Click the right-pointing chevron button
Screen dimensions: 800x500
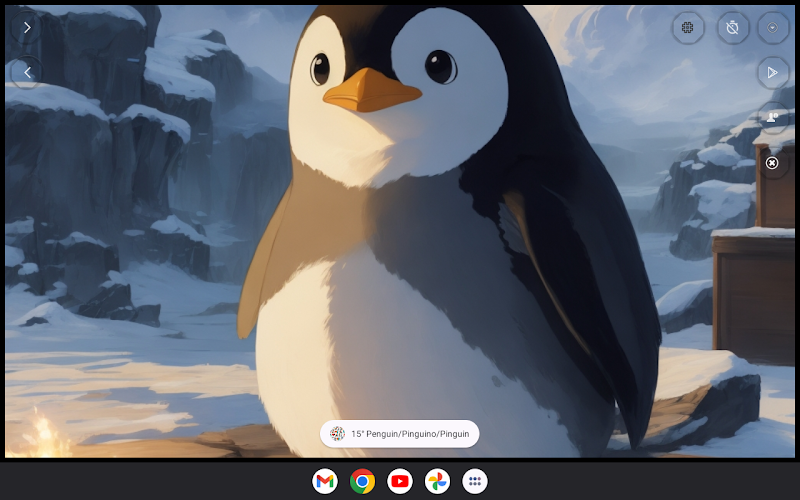point(27,28)
